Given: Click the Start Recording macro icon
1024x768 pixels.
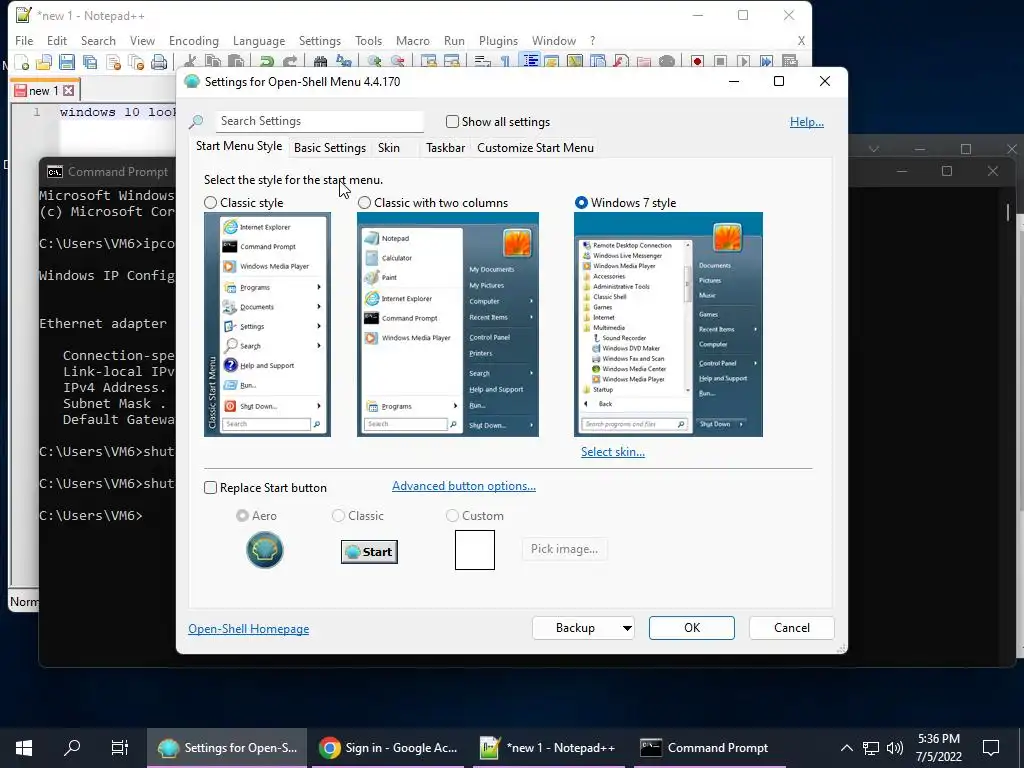Looking at the screenshot, I should point(697,62).
